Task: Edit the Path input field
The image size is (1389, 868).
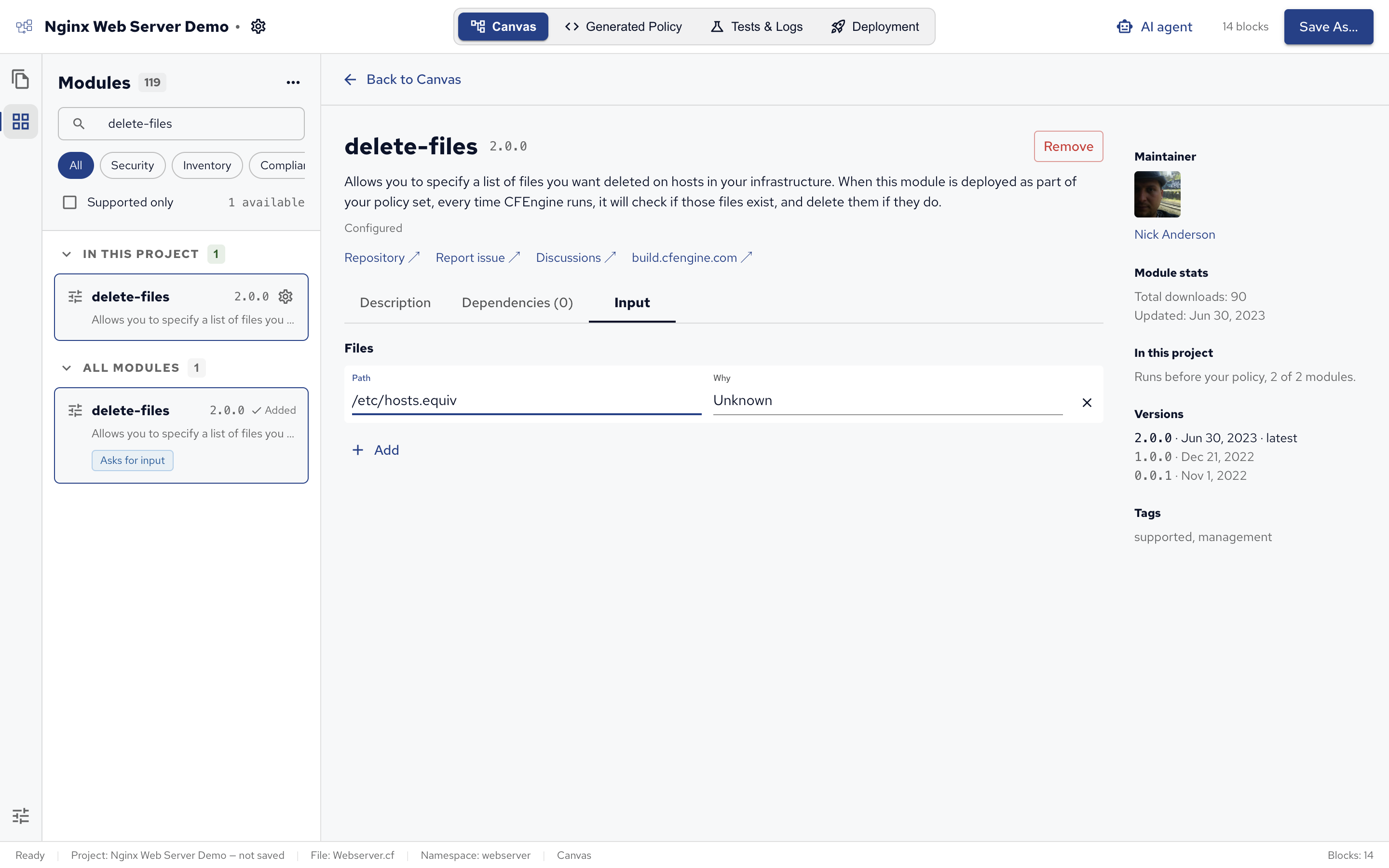Action: click(526, 400)
